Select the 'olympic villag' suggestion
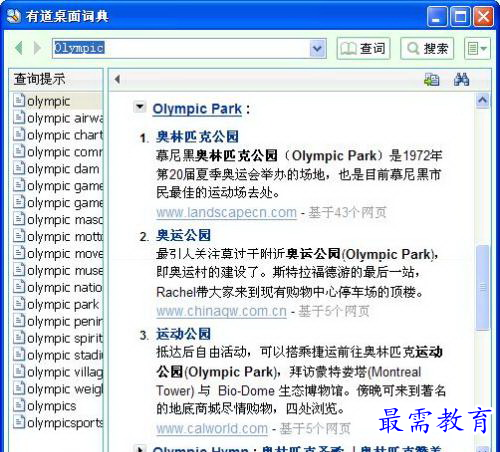The width and height of the screenshot is (500, 452). 58,372
